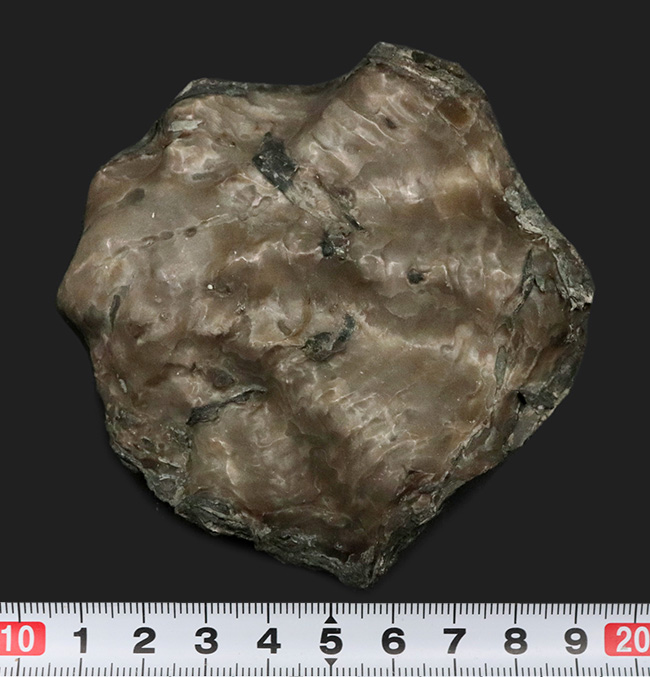650x677 pixels.
Task: Click the number 1 on the ruler
Action: click(81, 639)
